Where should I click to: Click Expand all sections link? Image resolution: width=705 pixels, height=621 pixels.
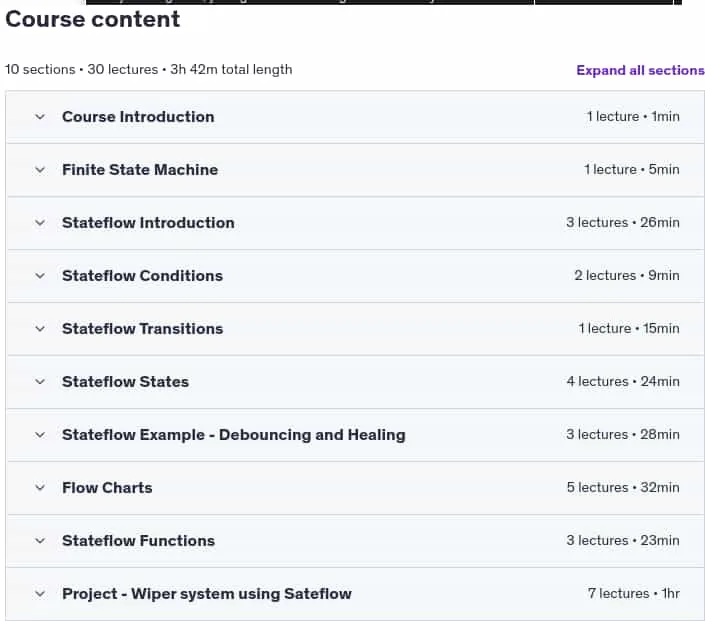pyautogui.click(x=640, y=70)
